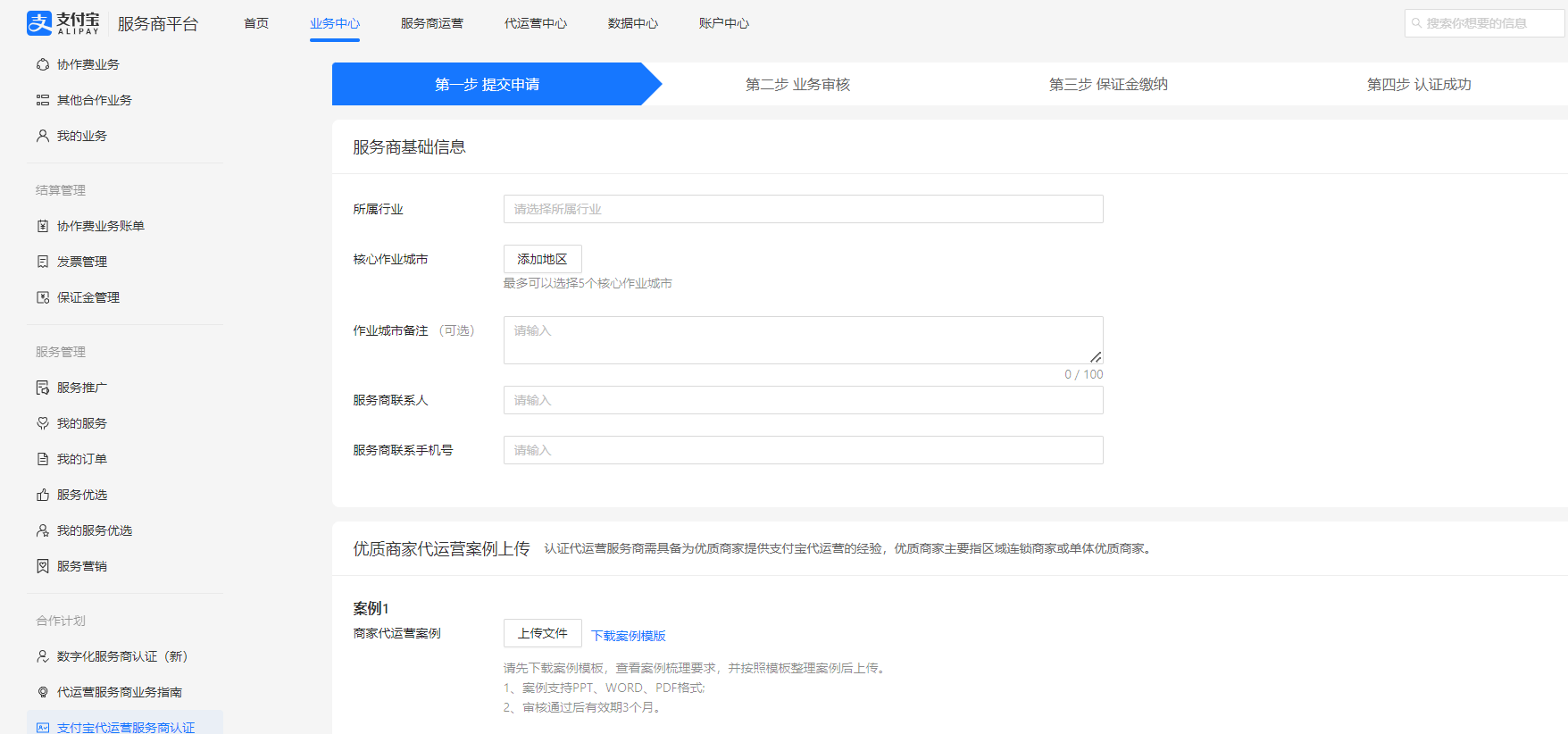Click the 作业城市备注 textarea resize handle
The image size is (1568, 734).
coord(1096,356)
